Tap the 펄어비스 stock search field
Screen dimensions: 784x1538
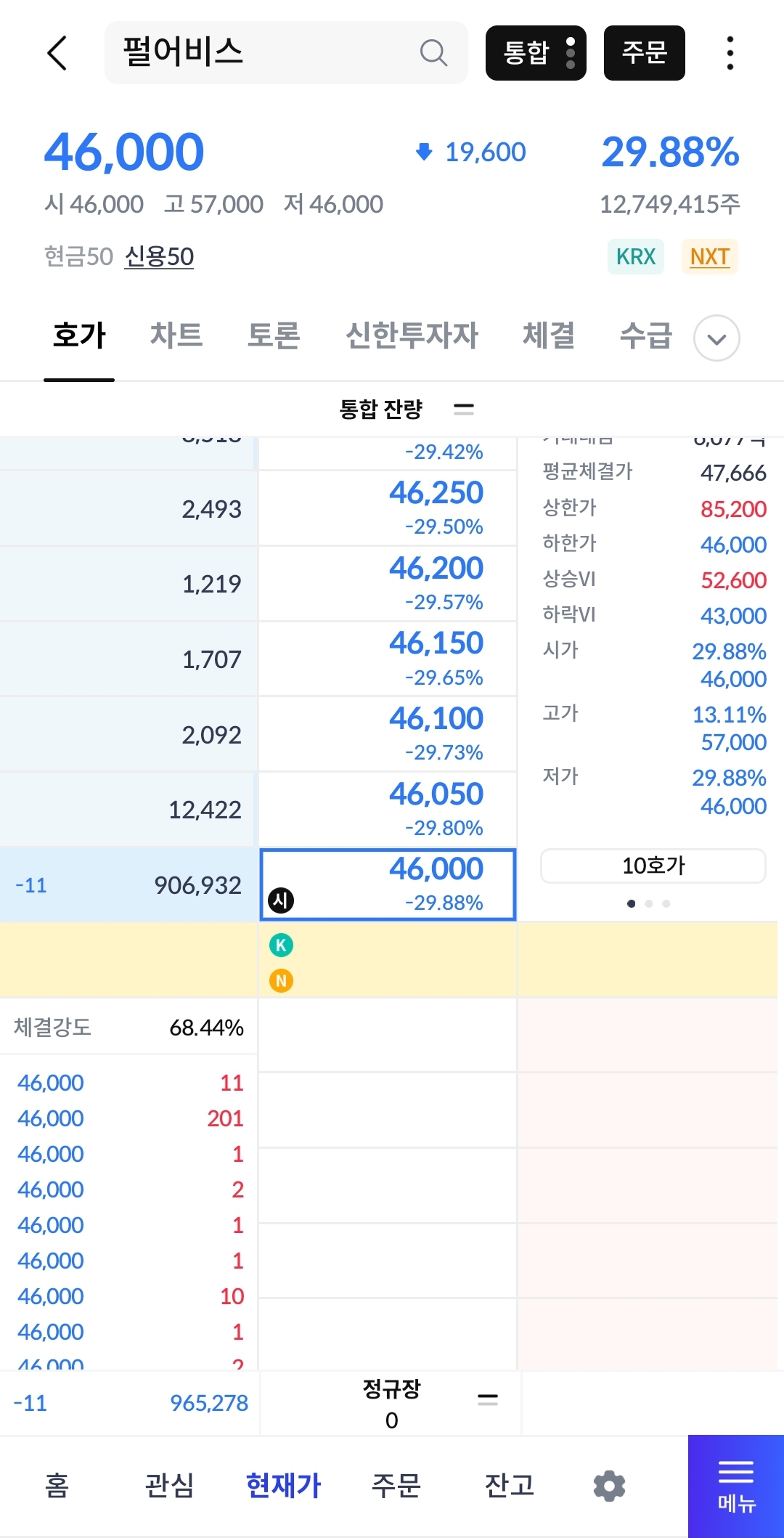coord(261,53)
